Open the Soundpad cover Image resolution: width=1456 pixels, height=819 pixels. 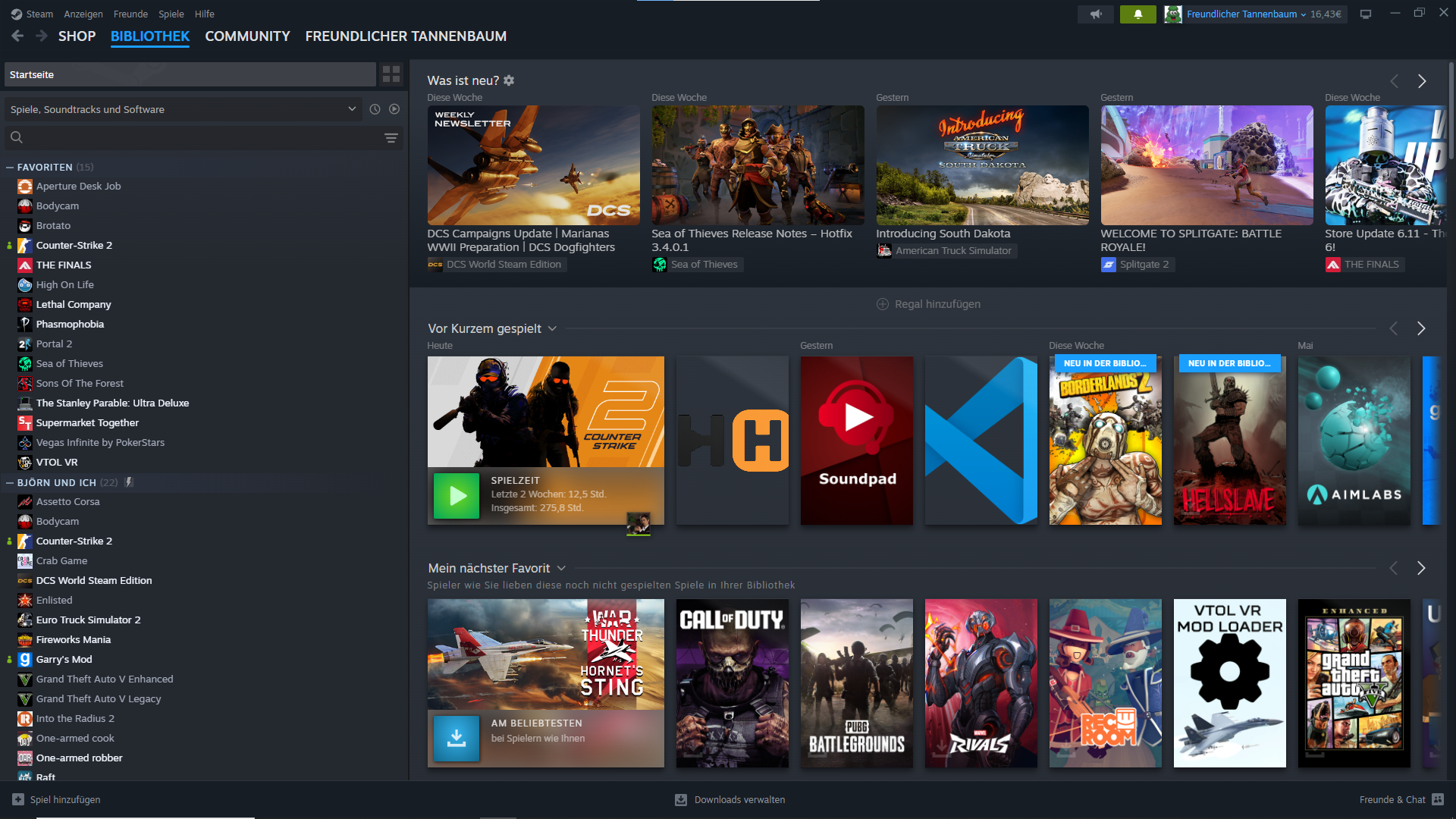(x=856, y=441)
